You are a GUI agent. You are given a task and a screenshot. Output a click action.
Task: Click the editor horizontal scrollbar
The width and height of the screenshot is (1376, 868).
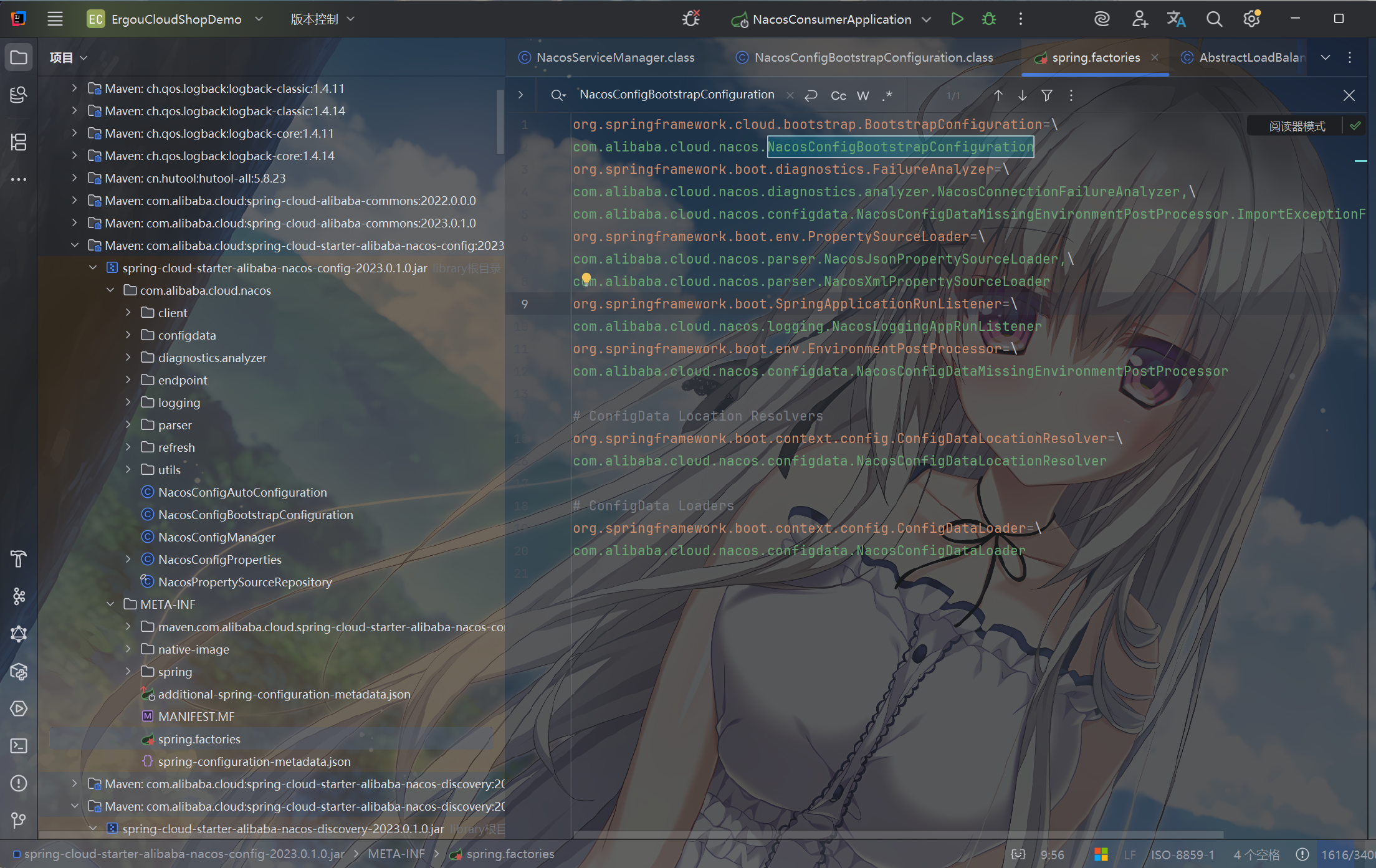coord(898,834)
